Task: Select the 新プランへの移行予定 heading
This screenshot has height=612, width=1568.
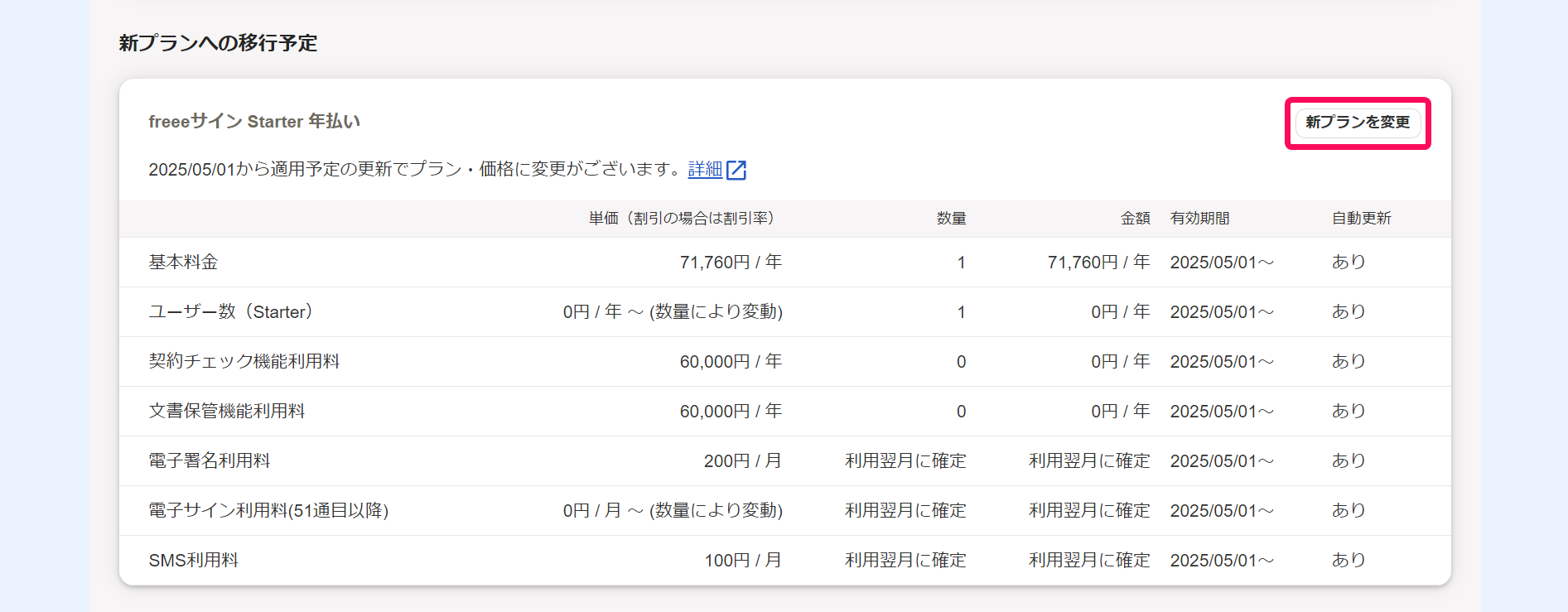Action: pyautogui.click(x=218, y=43)
